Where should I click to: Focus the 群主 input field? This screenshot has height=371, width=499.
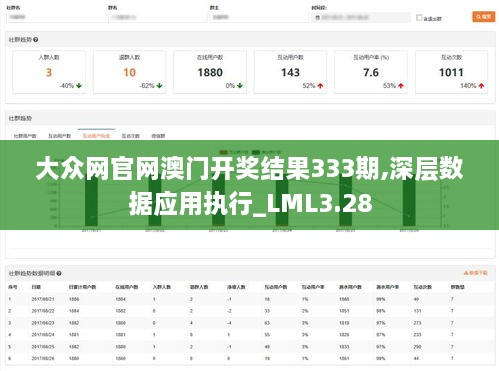(258, 17)
